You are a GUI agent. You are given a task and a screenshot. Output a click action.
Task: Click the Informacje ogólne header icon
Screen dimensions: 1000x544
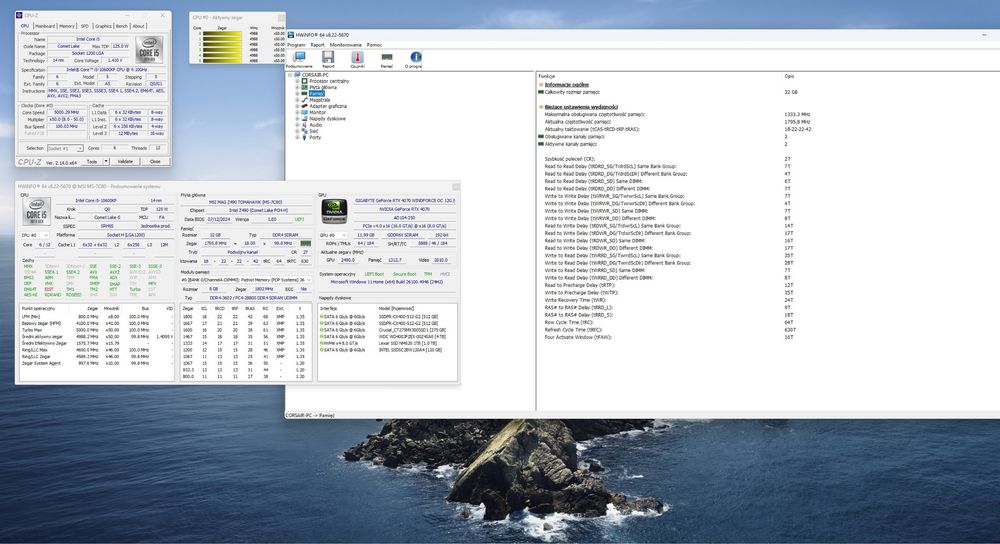(541, 84)
